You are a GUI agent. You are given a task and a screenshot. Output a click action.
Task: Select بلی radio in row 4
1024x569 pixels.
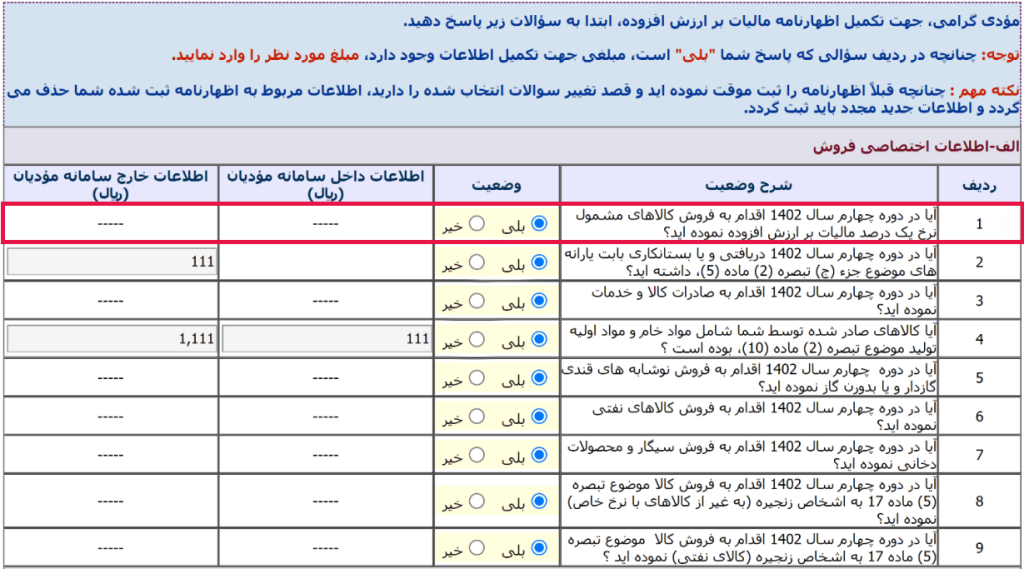539,339
